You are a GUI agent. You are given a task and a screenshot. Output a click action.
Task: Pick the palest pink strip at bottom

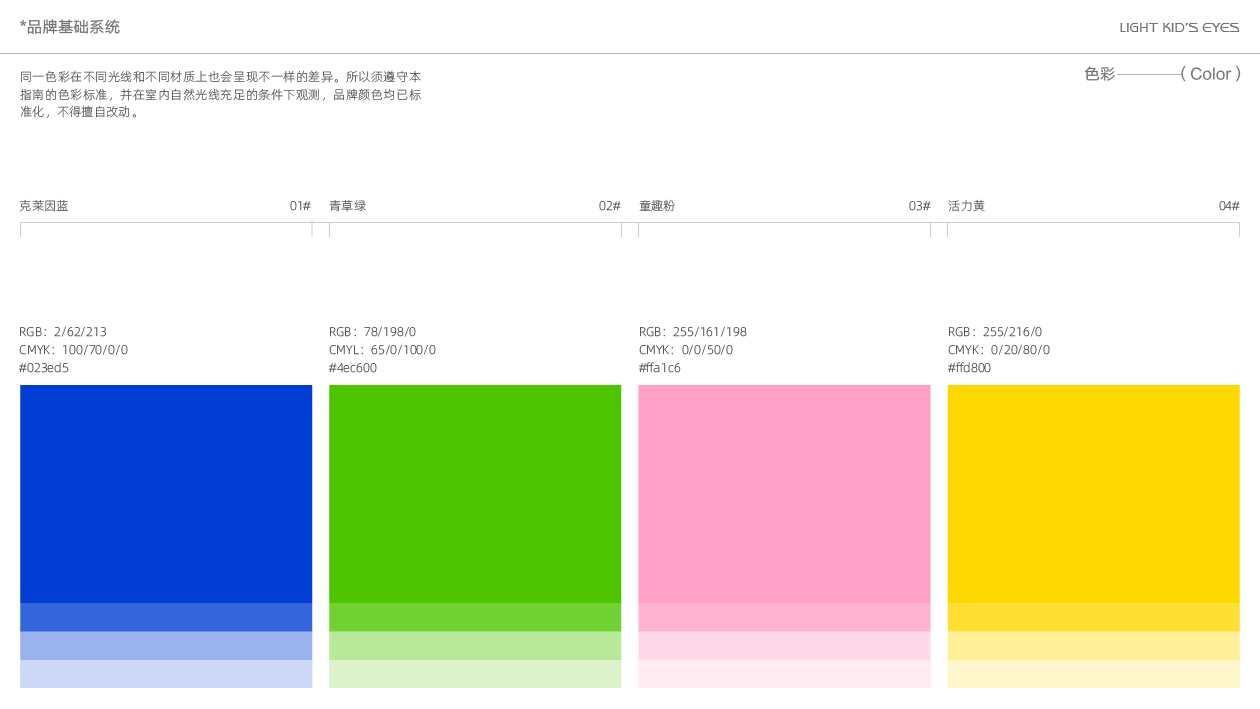[x=784, y=674]
